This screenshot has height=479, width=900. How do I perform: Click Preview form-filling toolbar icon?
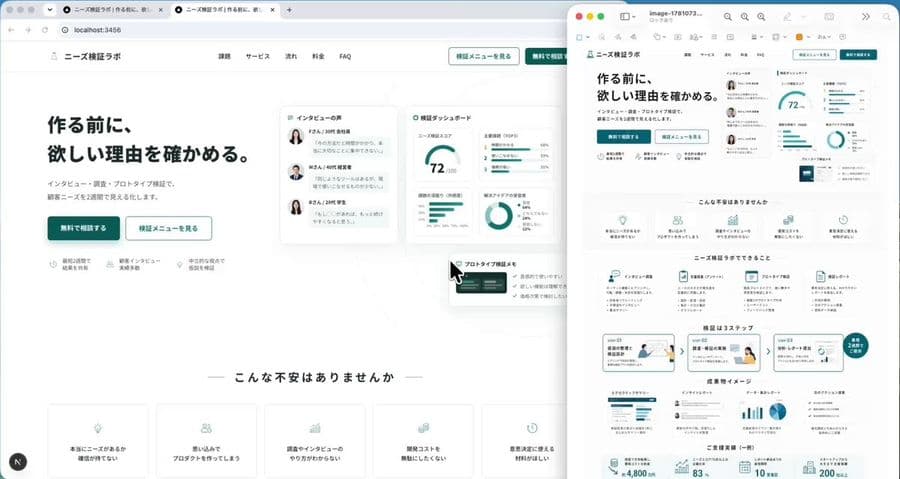(x=829, y=17)
